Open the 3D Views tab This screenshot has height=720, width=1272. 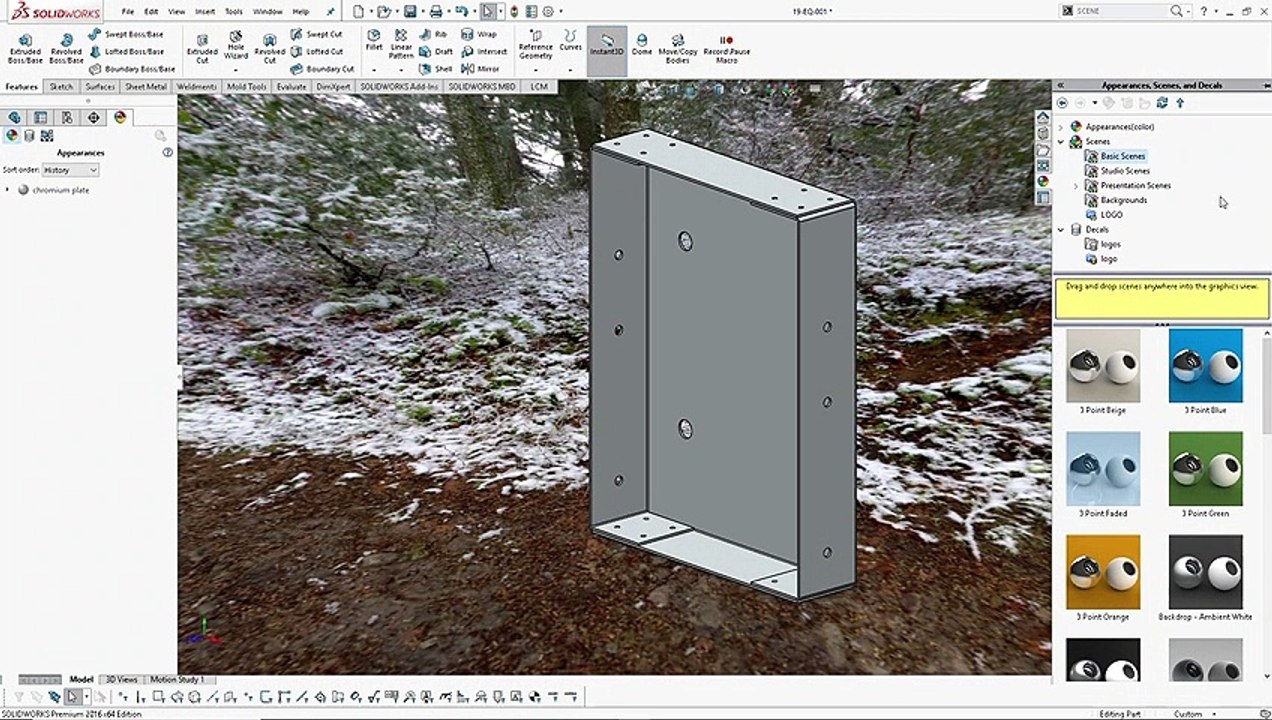122,680
